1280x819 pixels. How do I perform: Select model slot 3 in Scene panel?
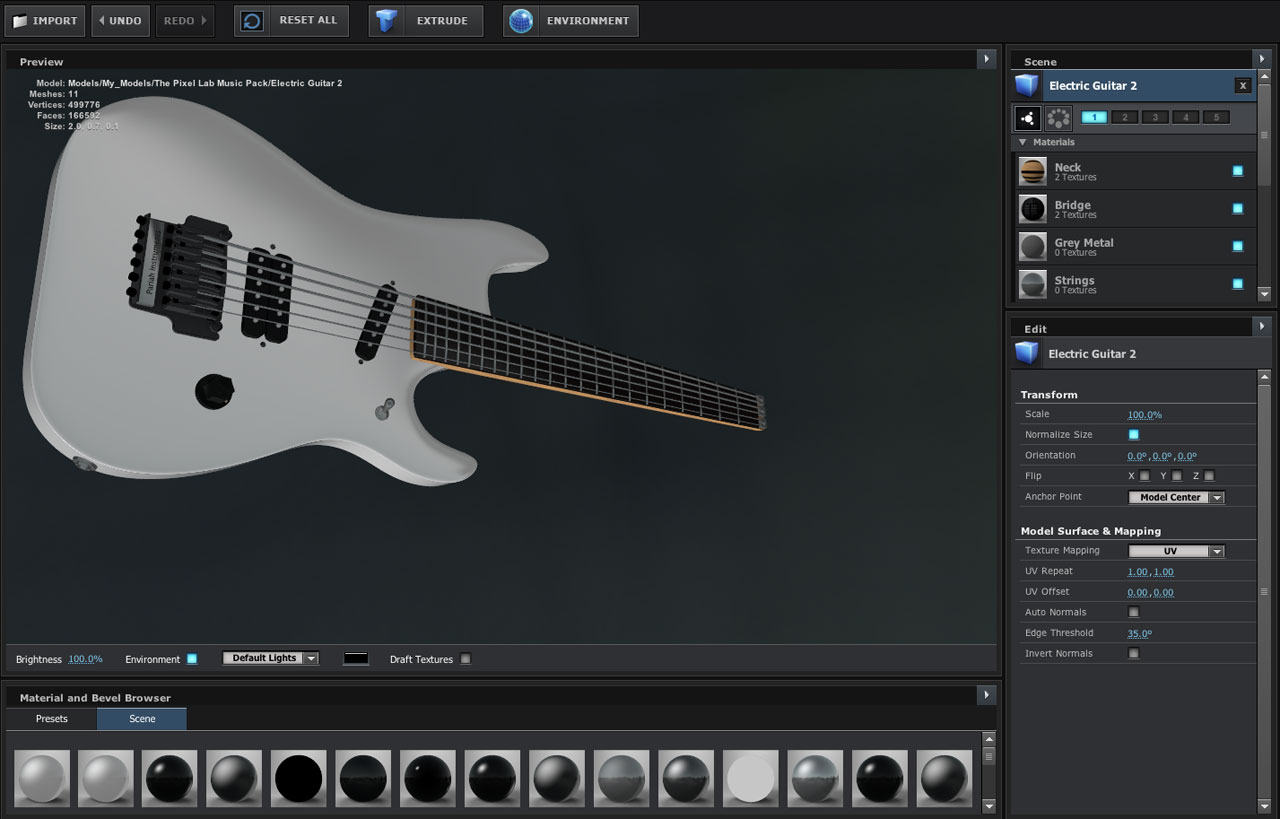tap(1155, 118)
